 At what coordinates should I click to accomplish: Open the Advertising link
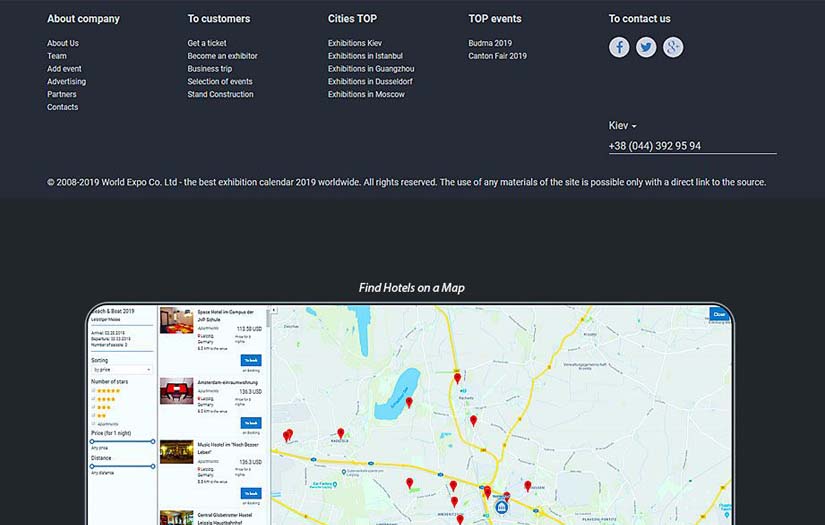[x=66, y=82]
